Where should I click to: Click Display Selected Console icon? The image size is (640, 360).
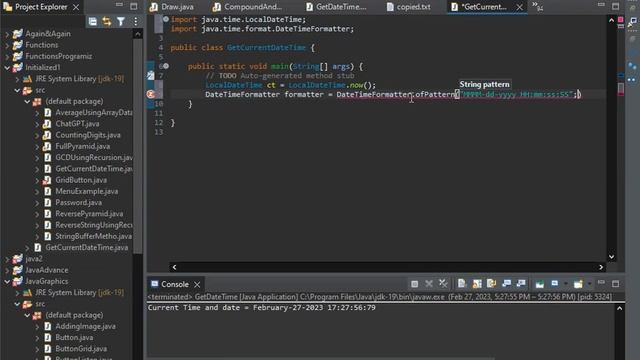pyautogui.click(x=555, y=284)
